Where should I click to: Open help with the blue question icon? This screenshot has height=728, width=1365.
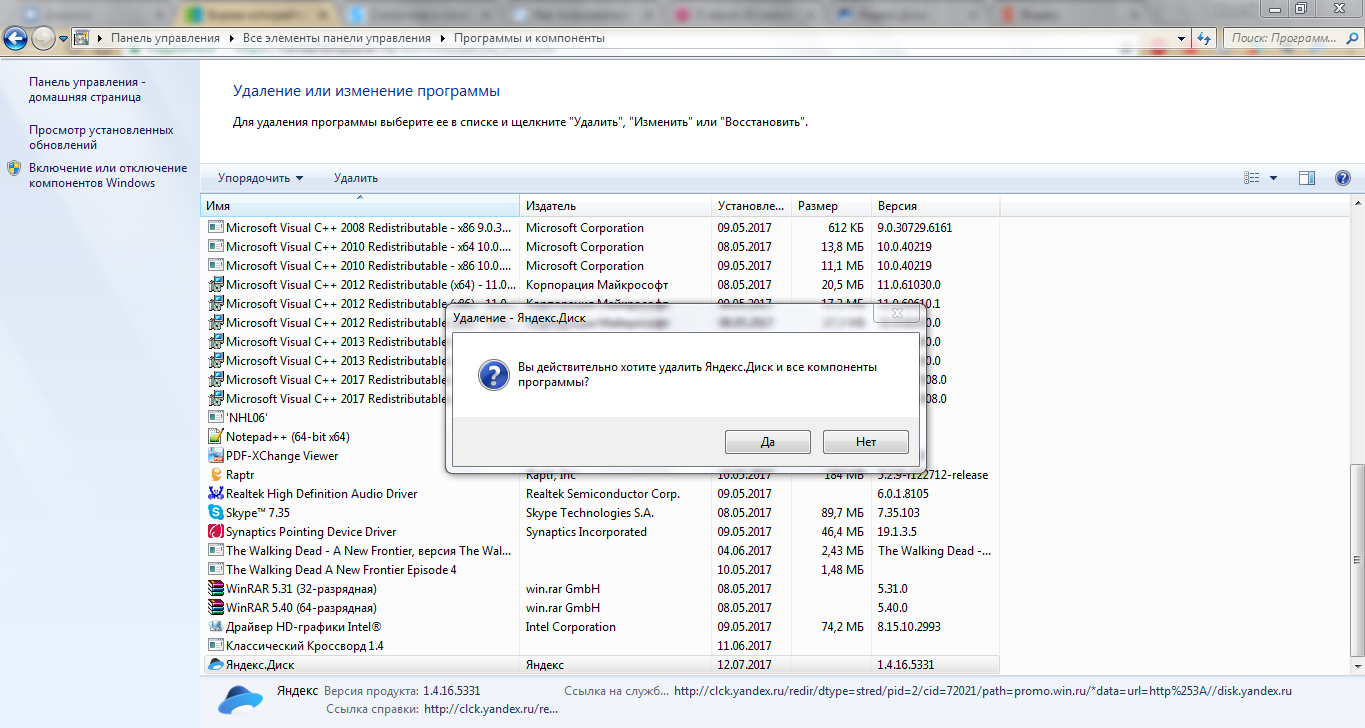1343,178
